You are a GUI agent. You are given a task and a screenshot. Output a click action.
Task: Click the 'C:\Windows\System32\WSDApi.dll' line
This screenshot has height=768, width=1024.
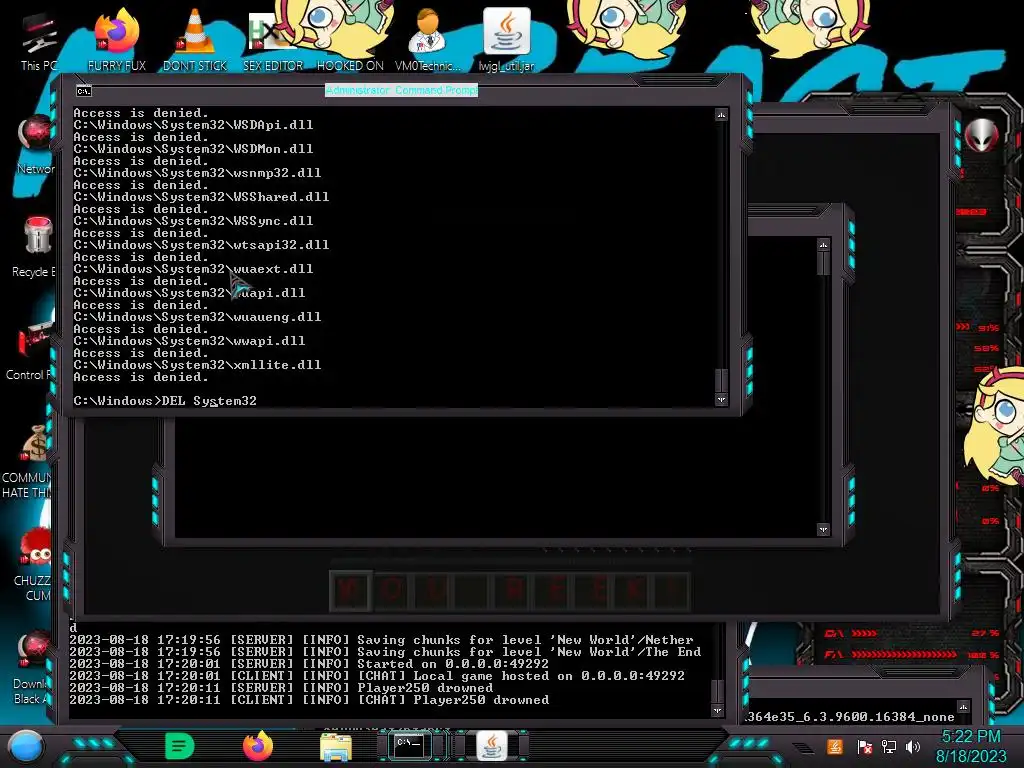193,124
